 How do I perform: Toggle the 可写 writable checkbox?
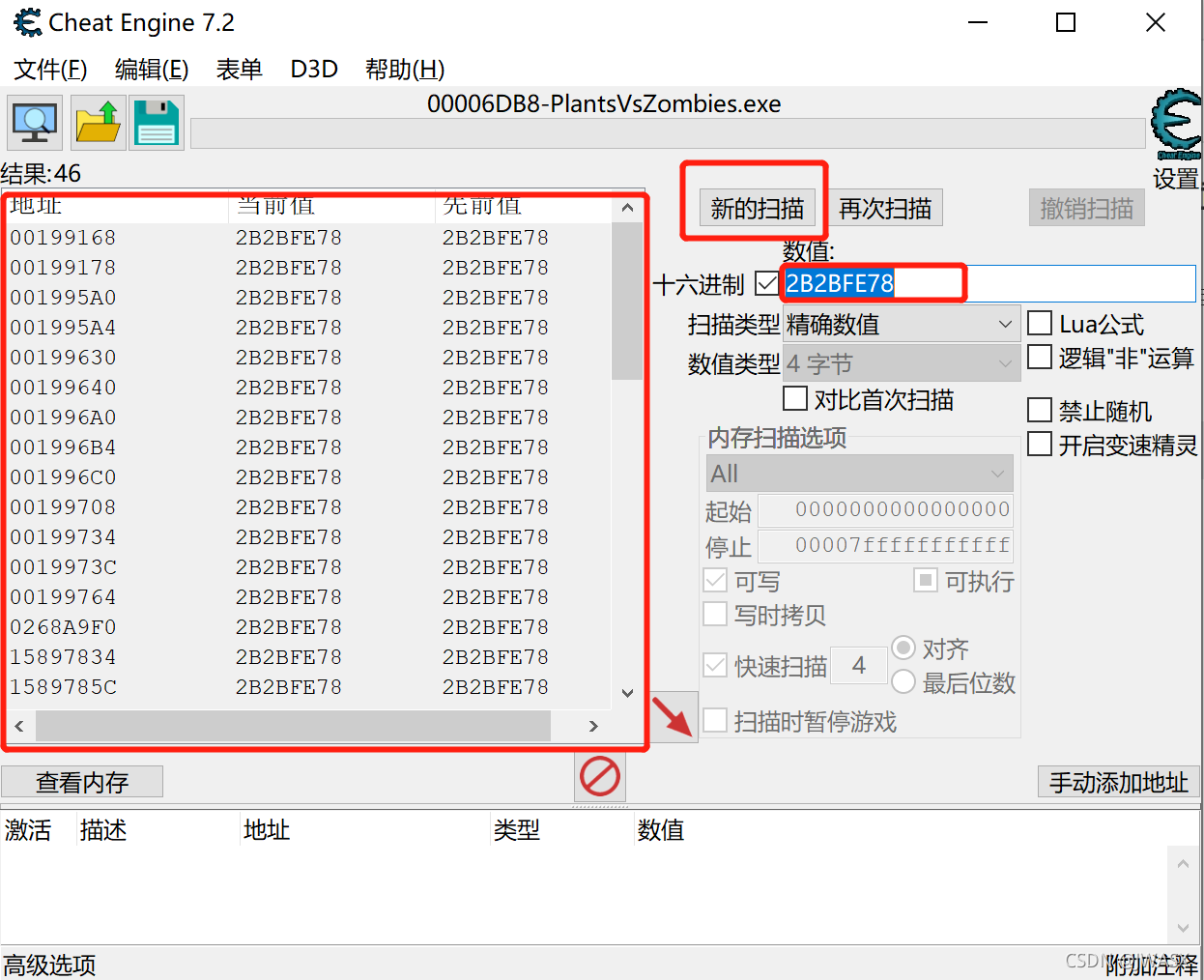point(715,580)
